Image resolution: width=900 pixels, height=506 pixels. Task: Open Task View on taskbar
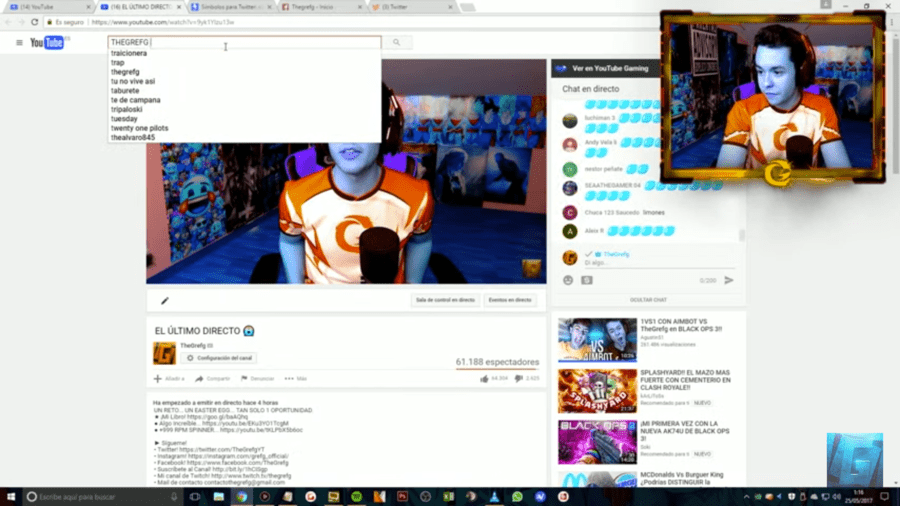pyautogui.click(x=195, y=497)
